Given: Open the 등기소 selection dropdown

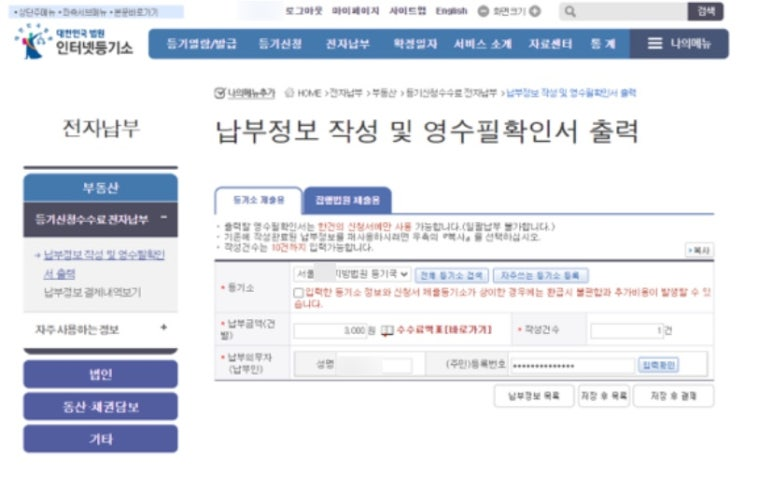Looking at the screenshot, I should pos(351,274).
